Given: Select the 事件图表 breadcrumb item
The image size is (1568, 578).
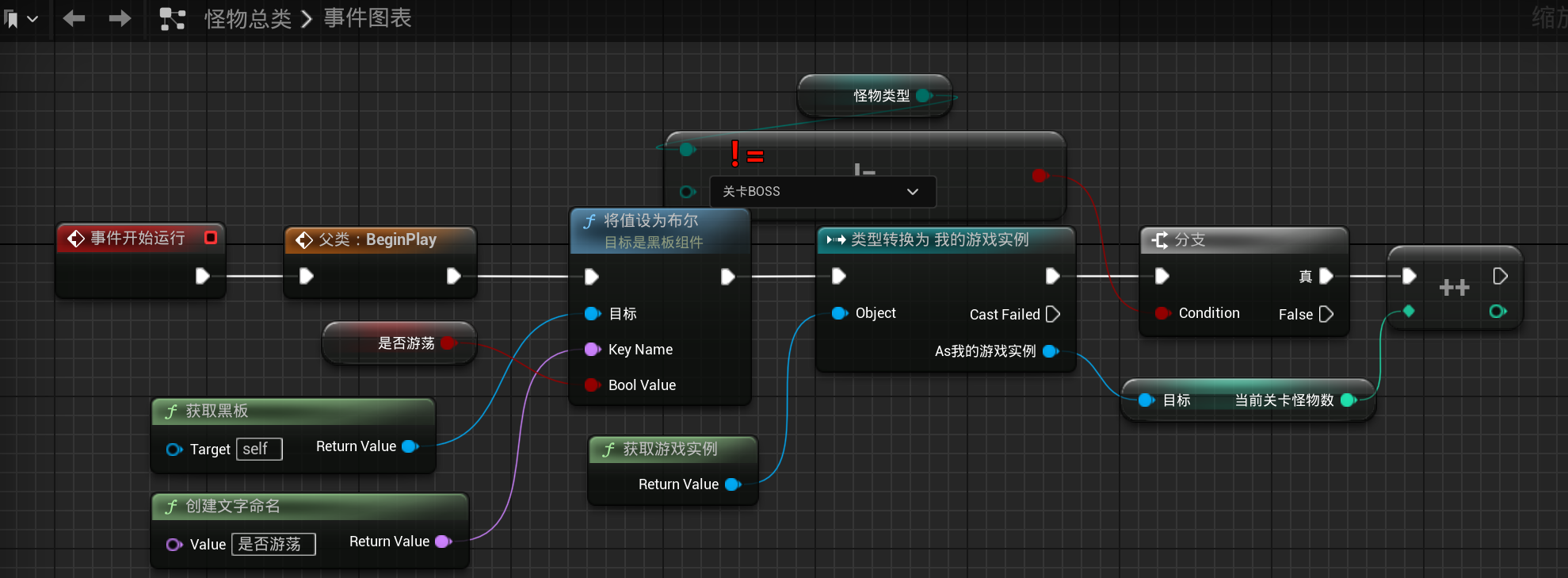Looking at the screenshot, I should pos(368,18).
